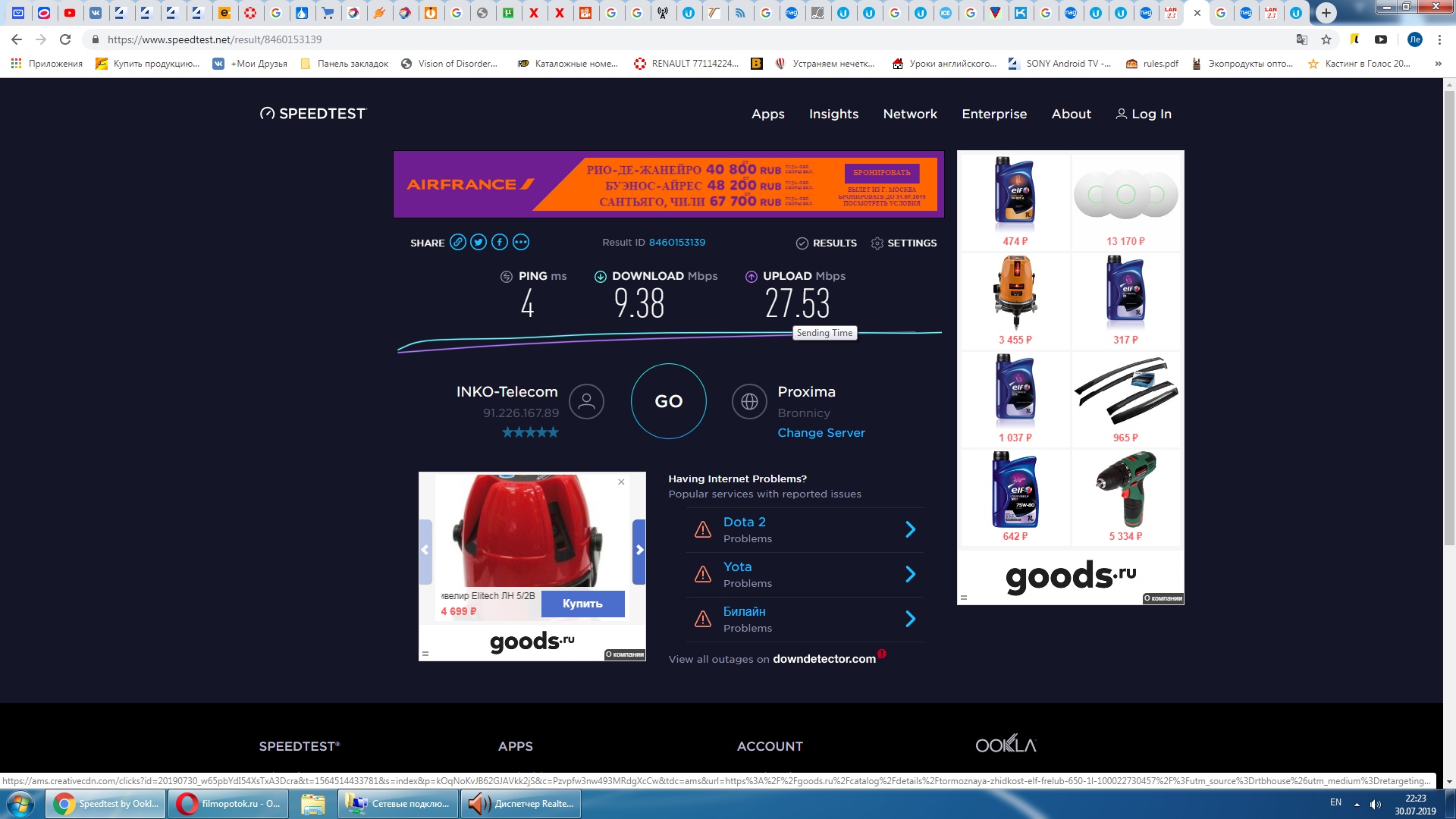Click the Windows Start button
This screenshot has height=819, width=1456.
(x=20, y=804)
